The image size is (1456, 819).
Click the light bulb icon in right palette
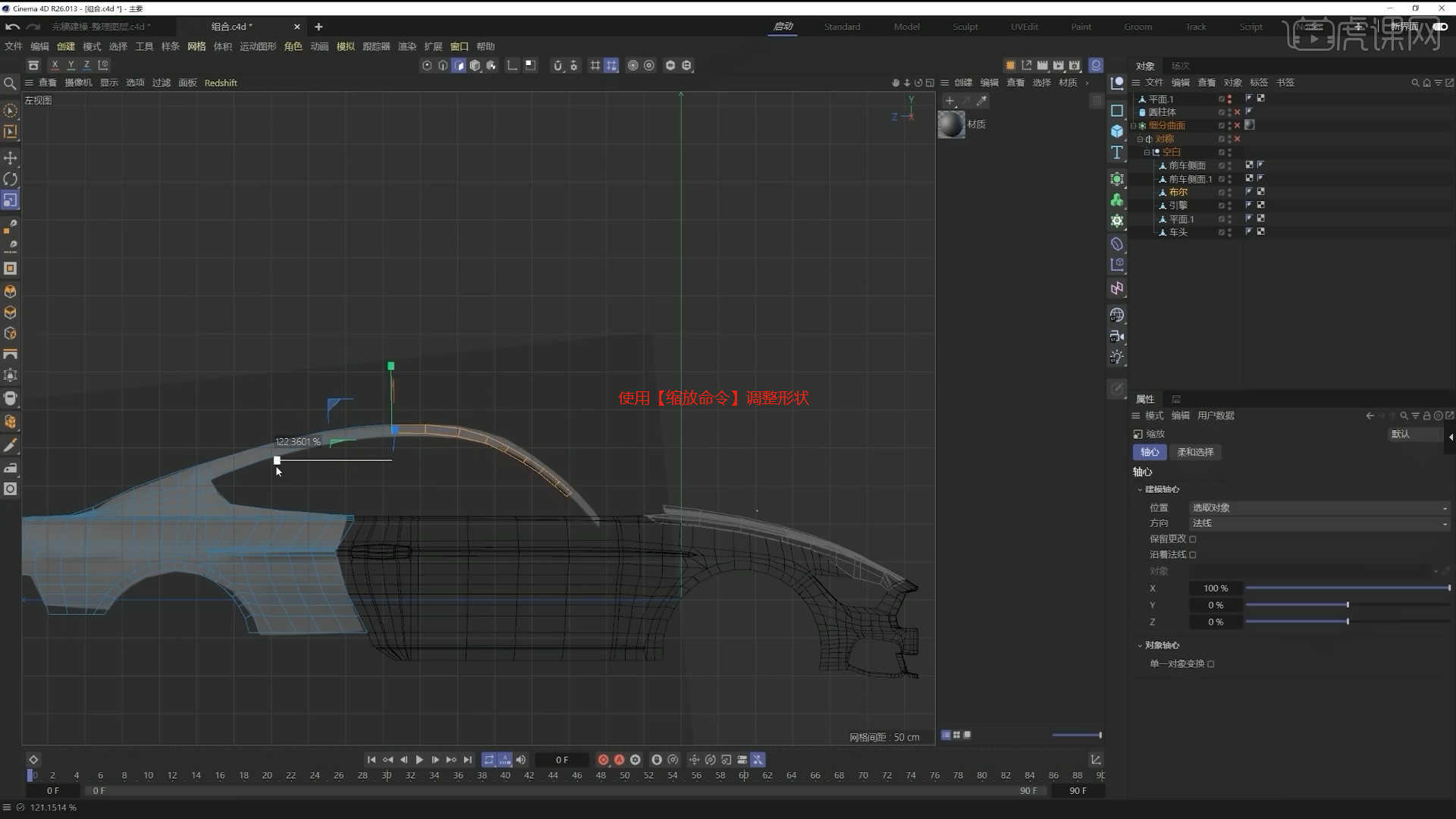(1117, 357)
